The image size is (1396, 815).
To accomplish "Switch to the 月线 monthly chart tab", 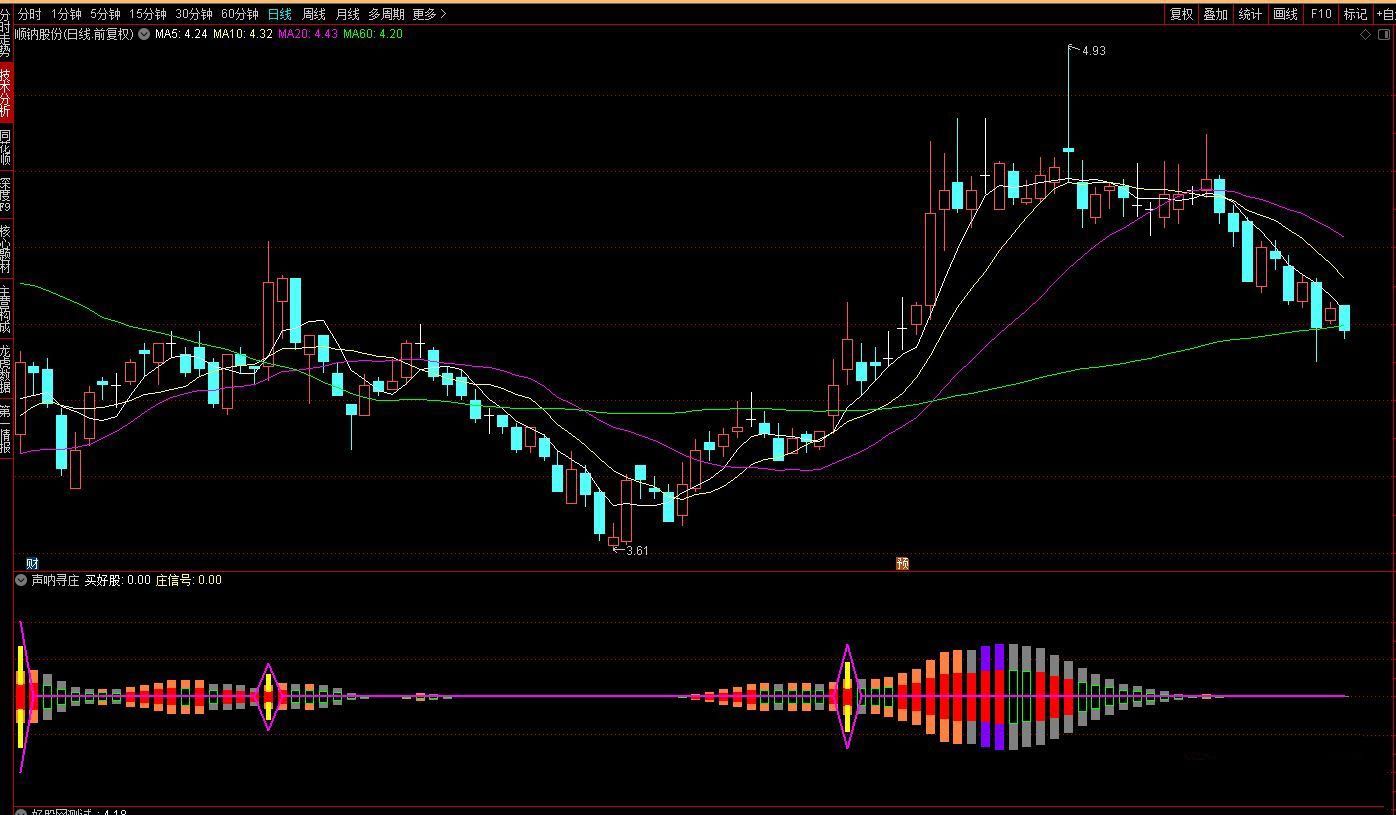I will [347, 14].
